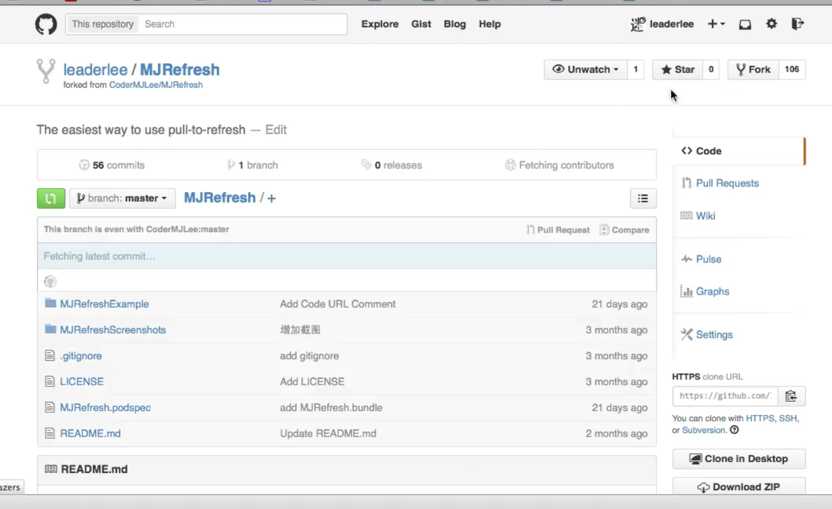The image size is (832, 509).
Task: Open MJRefresh repository title link
Action: pos(180,70)
